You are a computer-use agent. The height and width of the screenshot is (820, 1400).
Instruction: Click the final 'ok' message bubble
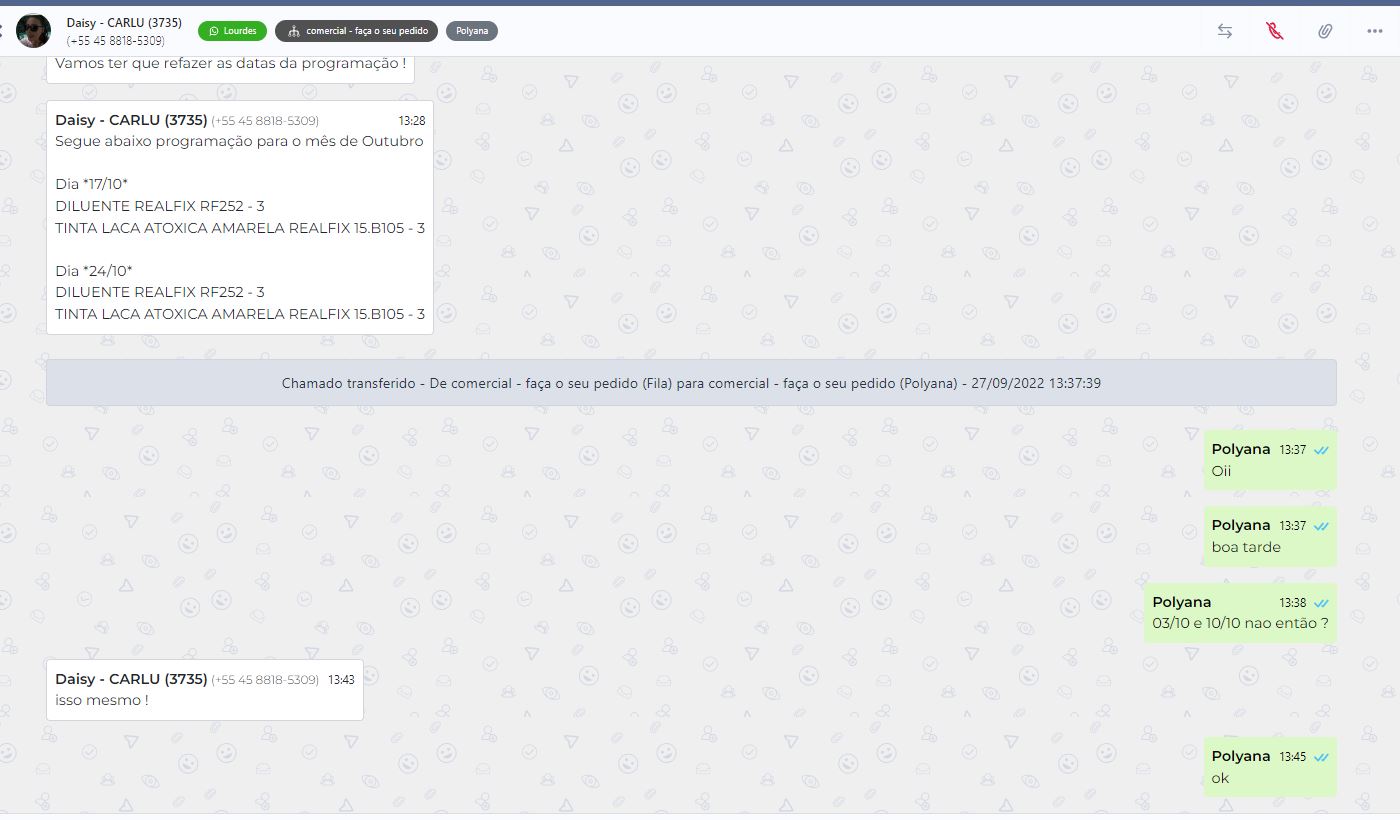click(x=1269, y=767)
